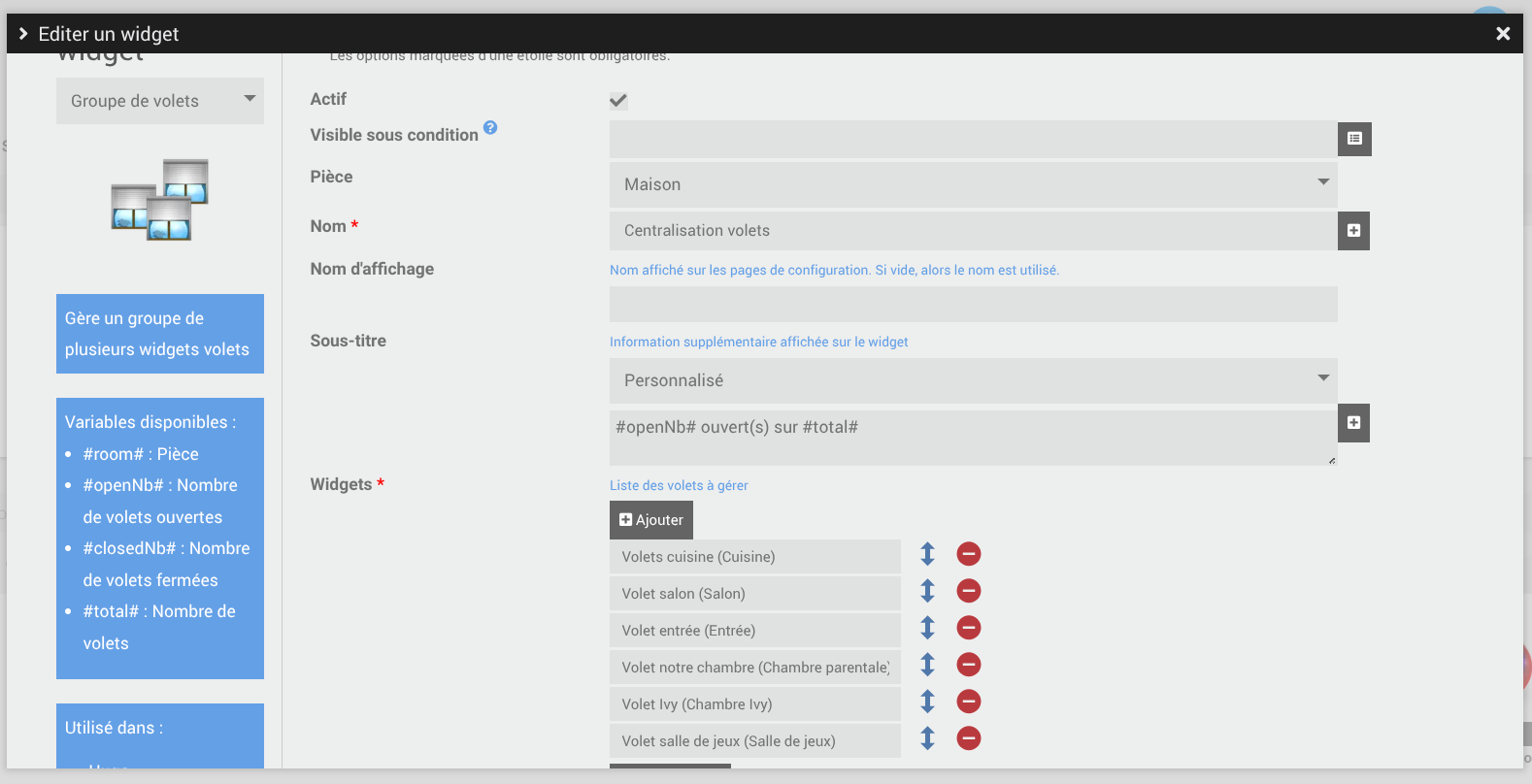Toggle the Actif checkbox
1532x784 pixels.
tap(618, 100)
